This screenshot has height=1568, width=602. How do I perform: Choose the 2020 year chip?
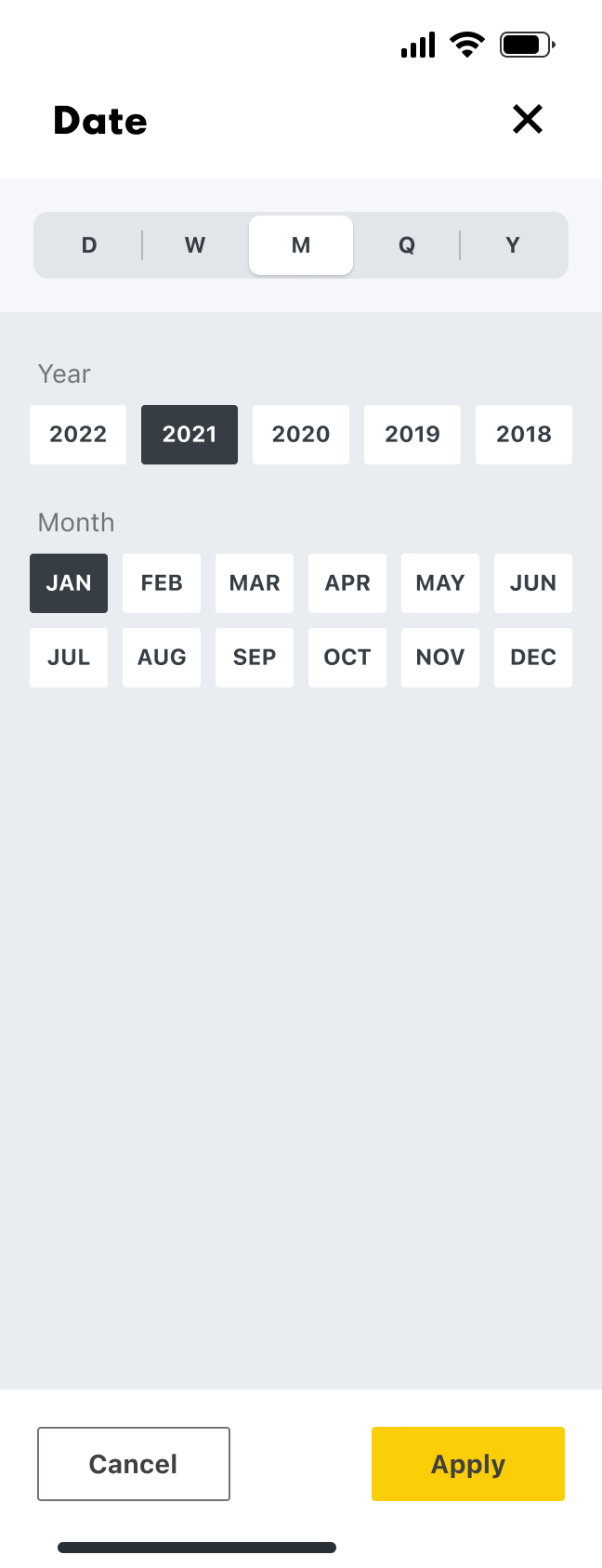(301, 434)
